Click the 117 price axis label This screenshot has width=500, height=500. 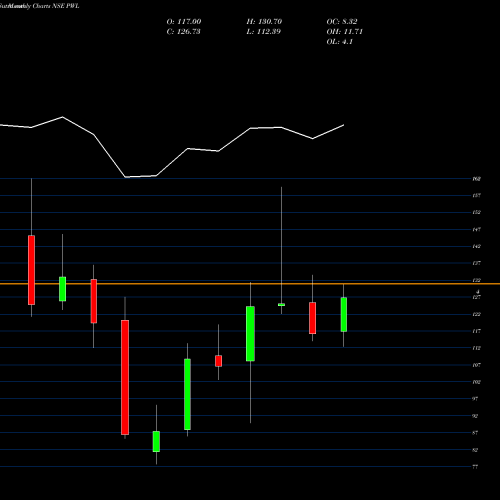pos(477,331)
